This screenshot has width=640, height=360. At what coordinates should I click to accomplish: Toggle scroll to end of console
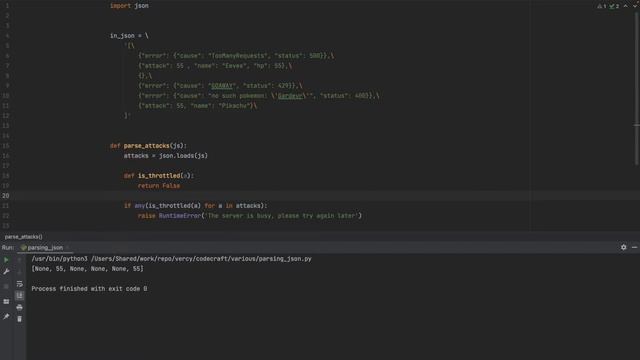pos(19,296)
